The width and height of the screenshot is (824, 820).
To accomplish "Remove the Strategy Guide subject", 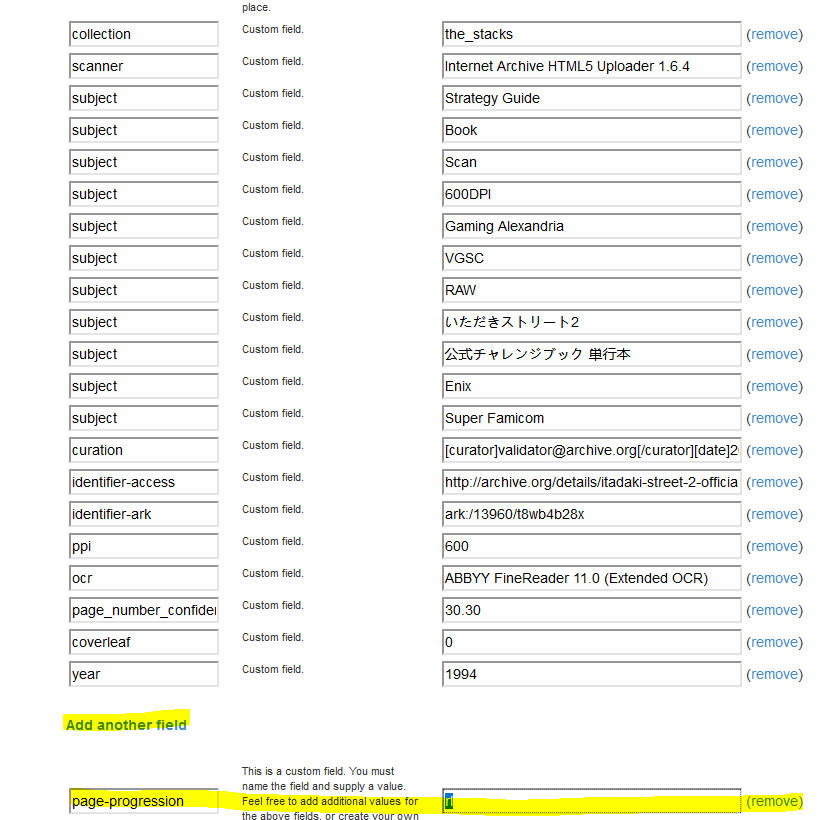I will [775, 98].
